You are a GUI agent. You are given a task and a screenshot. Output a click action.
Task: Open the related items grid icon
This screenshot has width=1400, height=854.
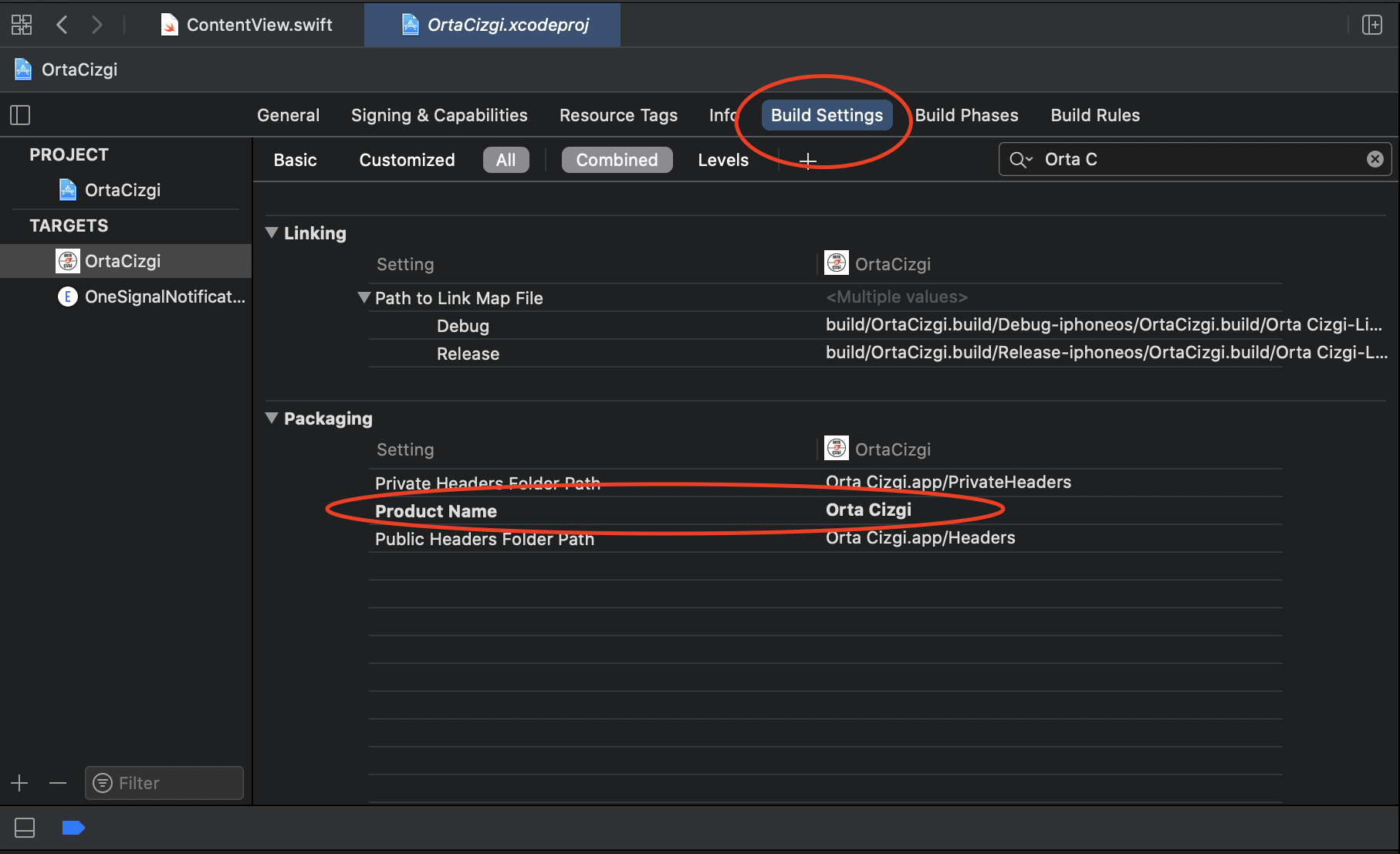point(22,25)
